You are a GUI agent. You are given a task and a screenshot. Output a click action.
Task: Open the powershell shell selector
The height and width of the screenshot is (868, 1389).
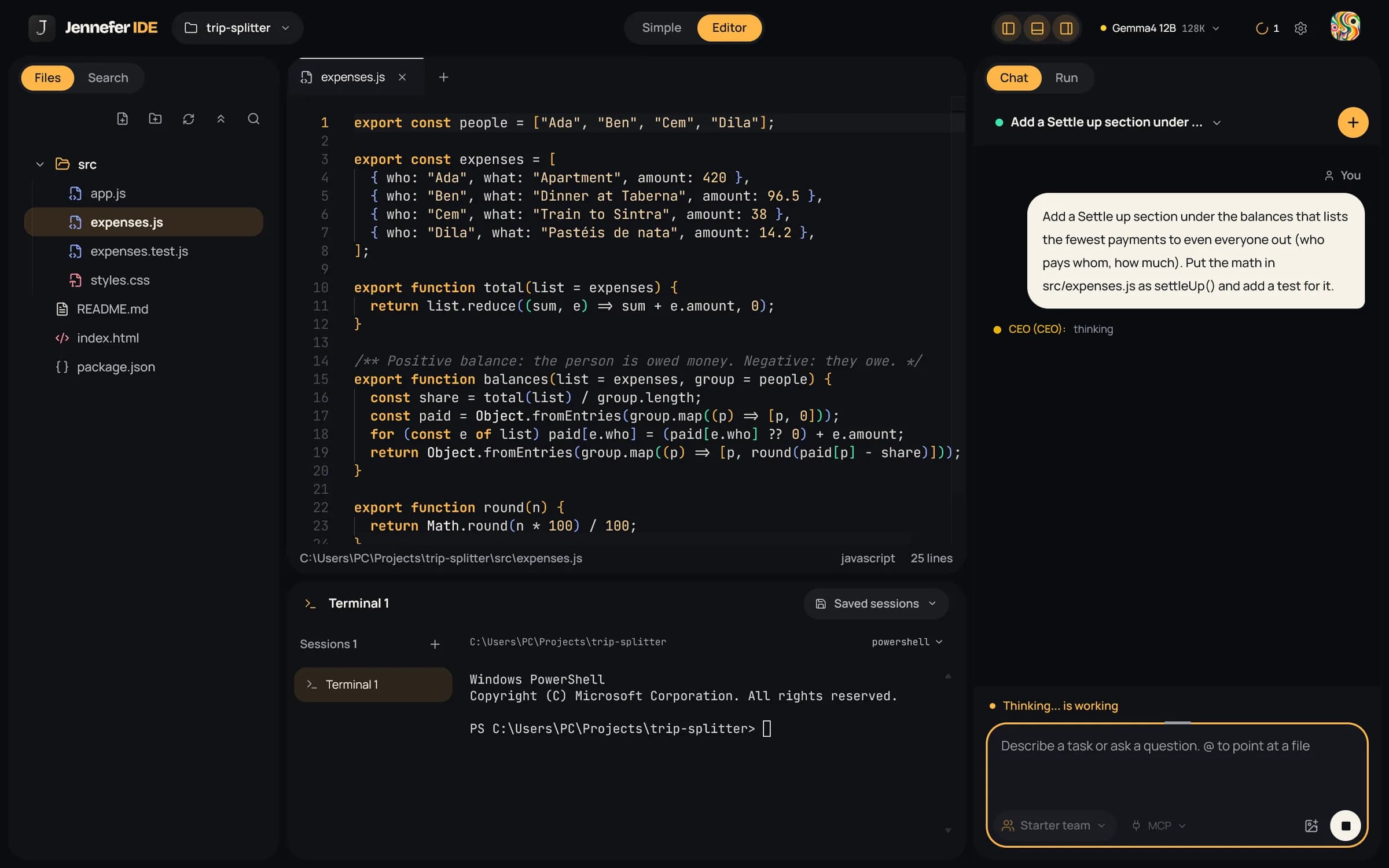(x=907, y=642)
